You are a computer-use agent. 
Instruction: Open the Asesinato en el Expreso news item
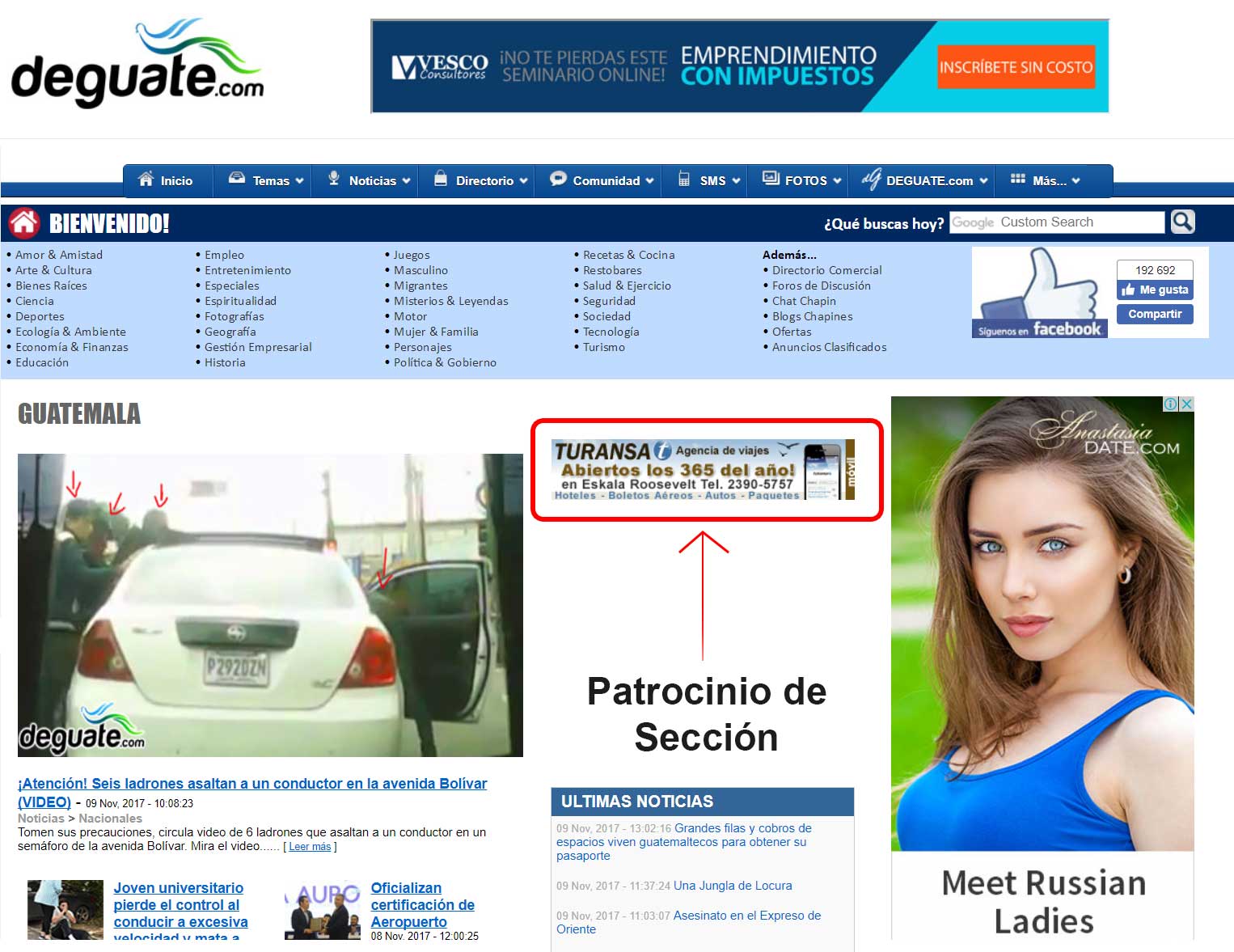pyautogui.click(x=688, y=922)
